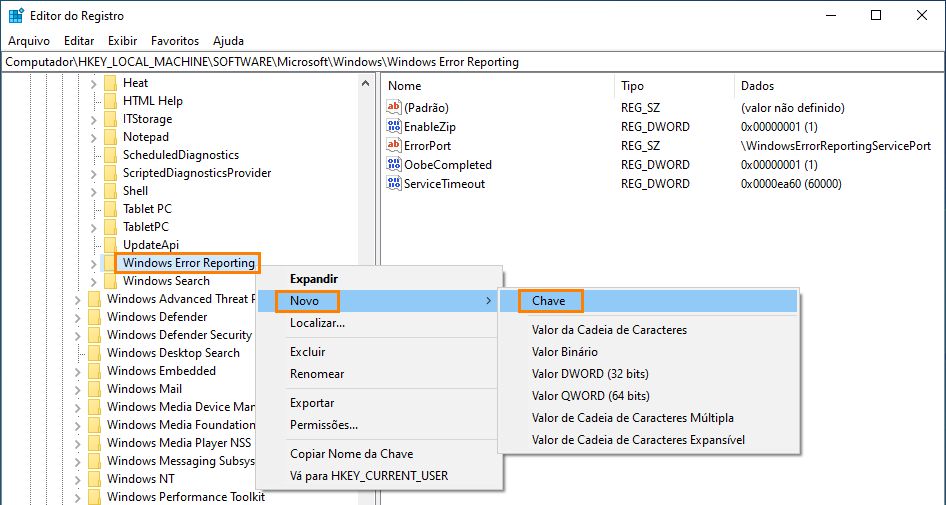Click the ErrorPort string value icon
This screenshot has height=505, width=946.
pos(393,145)
